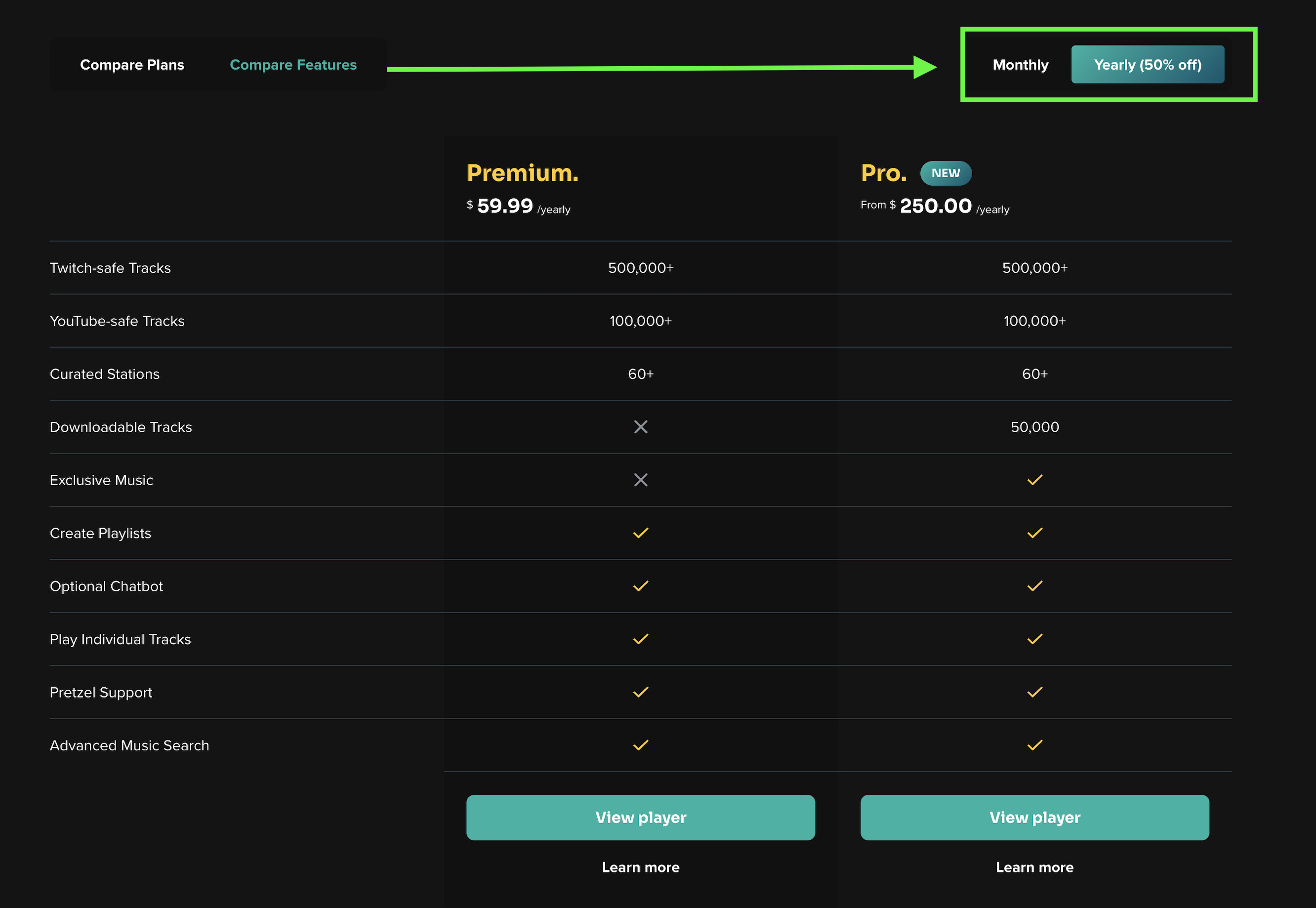Viewport: 1316px width, 908px height.
Task: Click the Premium plan heading
Action: pyautogui.click(x=522, y=173)
